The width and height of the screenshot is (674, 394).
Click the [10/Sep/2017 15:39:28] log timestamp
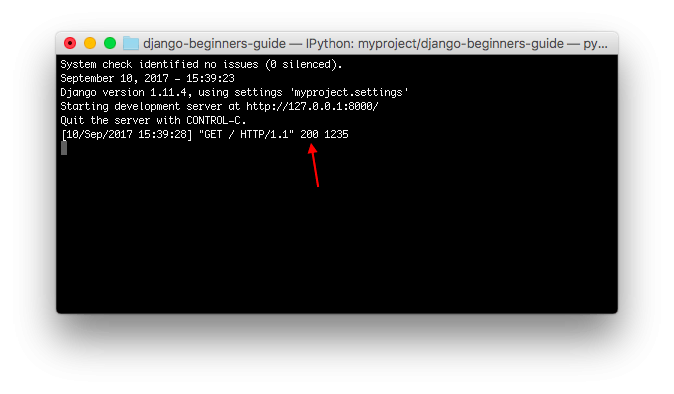pos(126,134)
